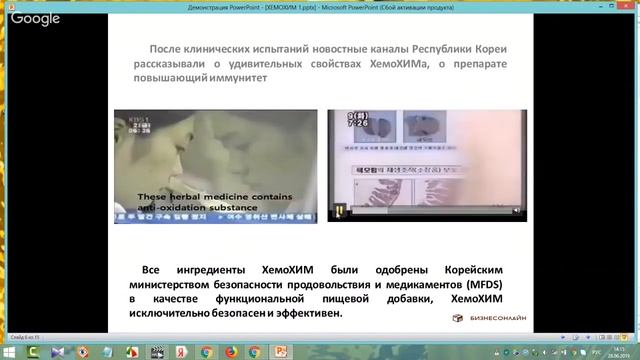Switch input language РУС indicator
The image size is (640, 360).
point(596,353)
